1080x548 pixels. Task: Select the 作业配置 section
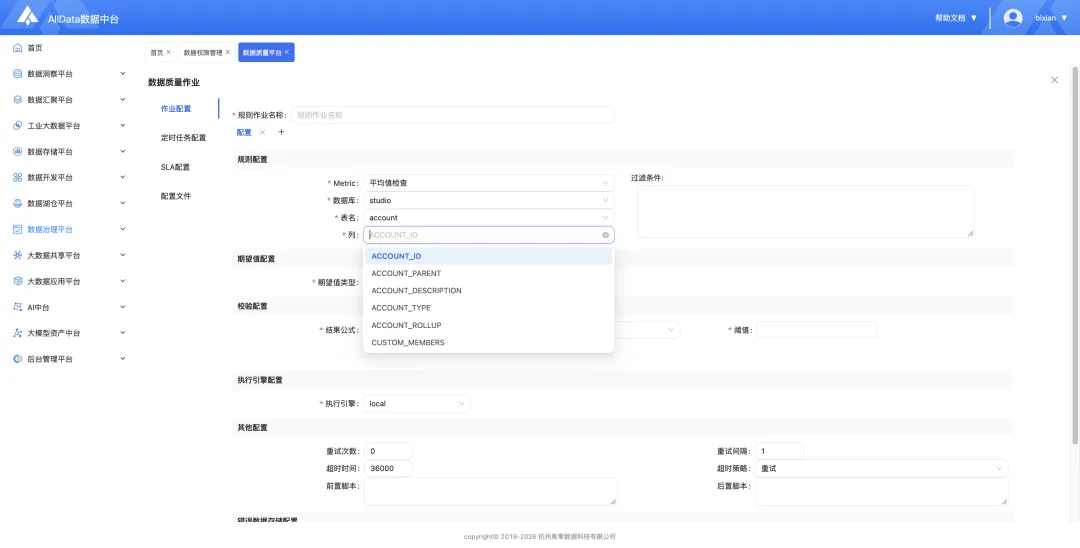coord(176,109)
